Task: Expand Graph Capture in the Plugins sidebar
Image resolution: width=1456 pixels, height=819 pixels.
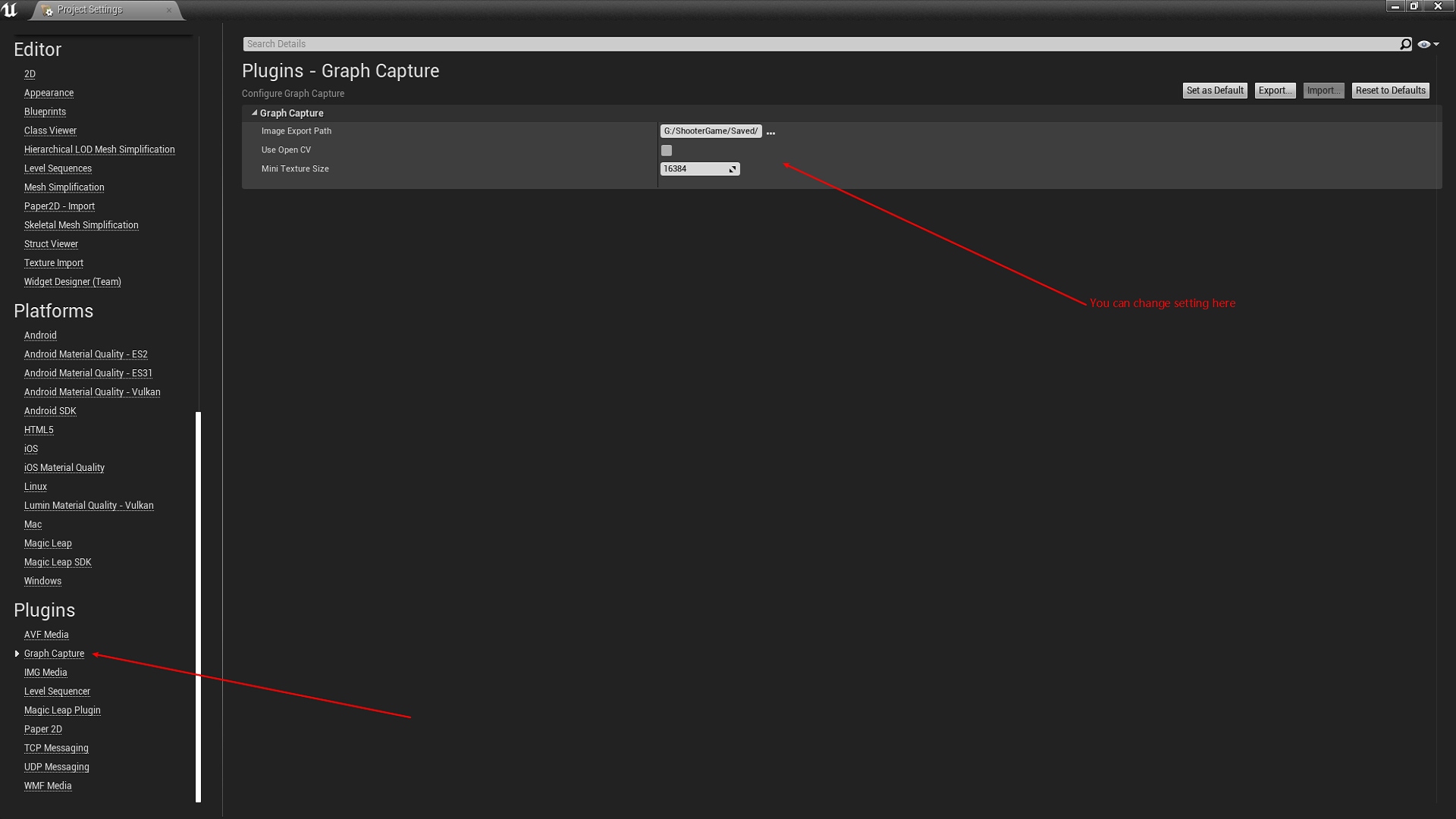Action: point(17,653)
